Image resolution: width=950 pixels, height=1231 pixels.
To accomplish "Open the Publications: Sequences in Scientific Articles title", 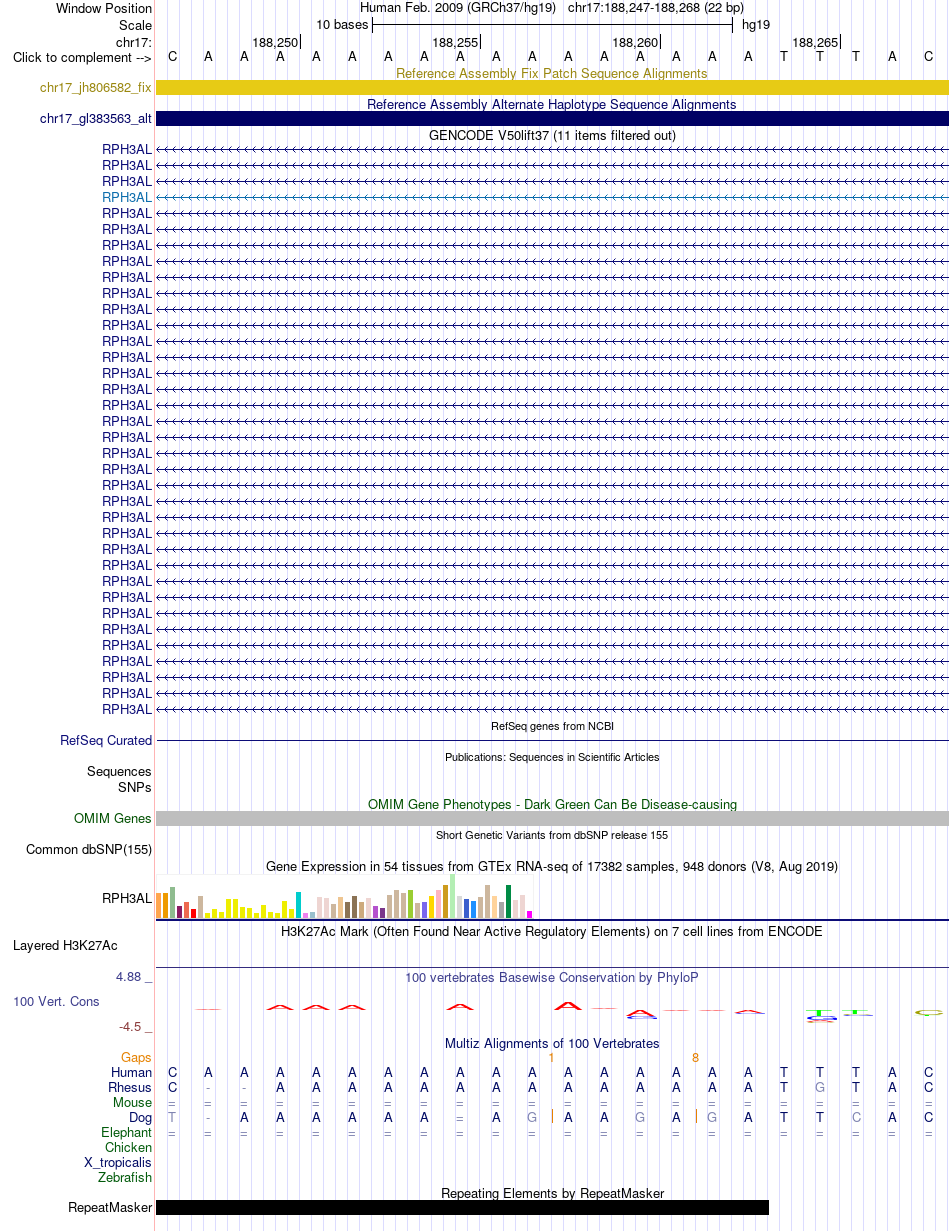I will coord(552,757).
